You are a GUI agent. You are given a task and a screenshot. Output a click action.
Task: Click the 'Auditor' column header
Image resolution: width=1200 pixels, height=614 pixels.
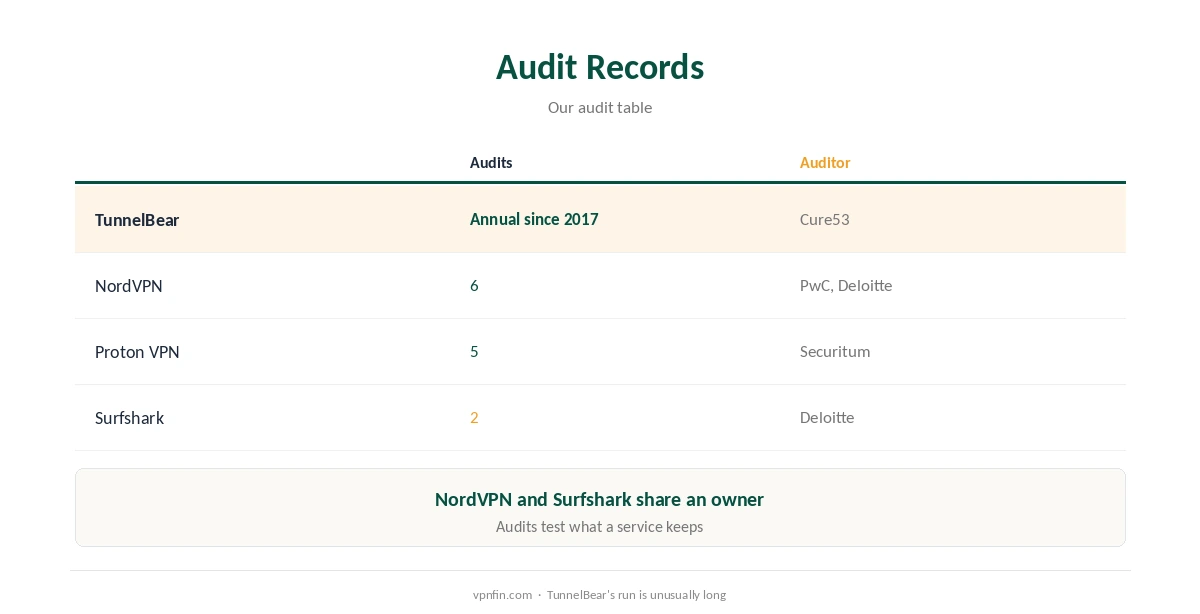(x=825, y=162)
